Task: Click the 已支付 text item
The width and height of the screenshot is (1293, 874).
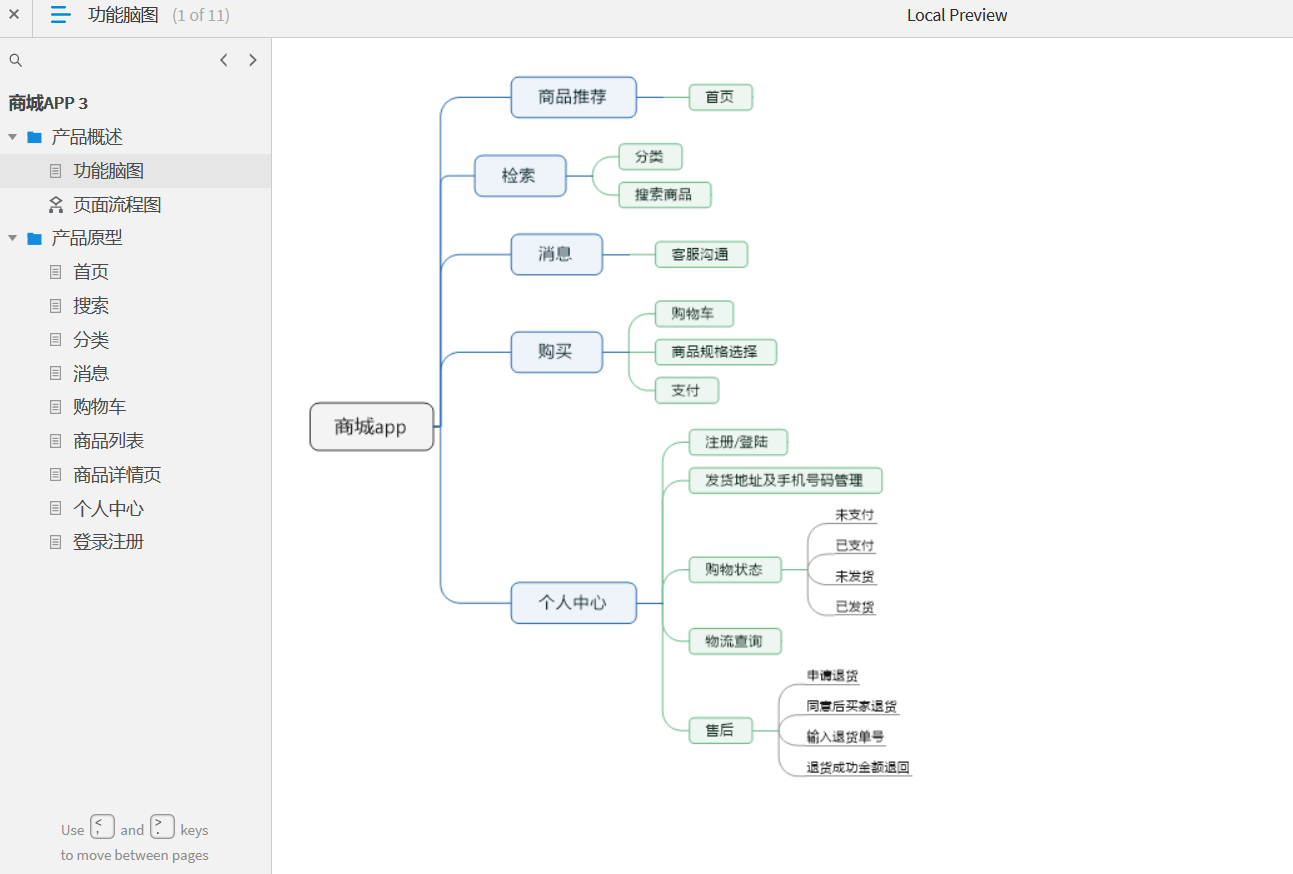Action: click(855, 546)
